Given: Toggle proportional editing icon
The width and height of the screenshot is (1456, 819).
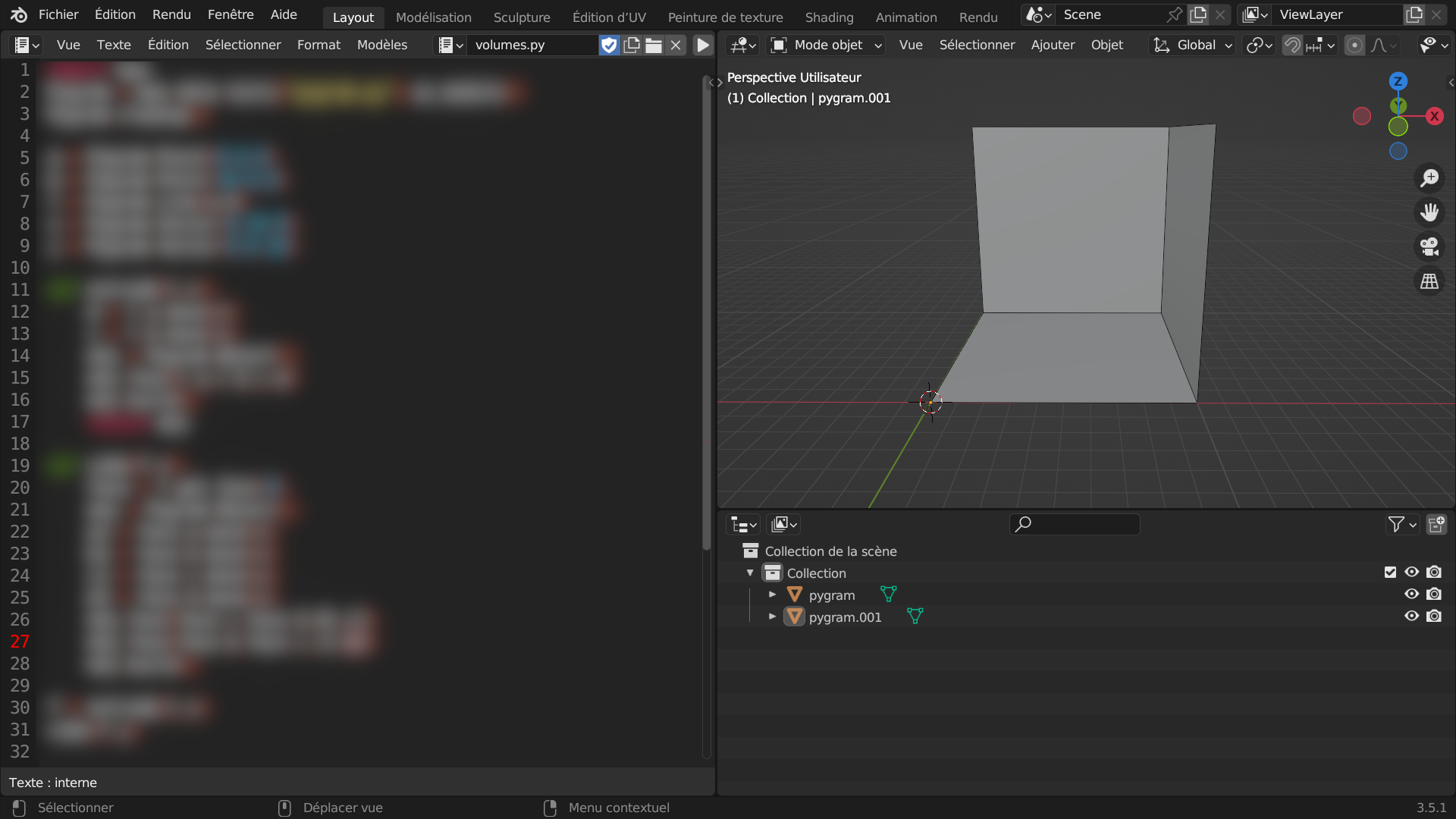Looking at the screenshot, I should pyautogui.click(x=1354, y=45).
